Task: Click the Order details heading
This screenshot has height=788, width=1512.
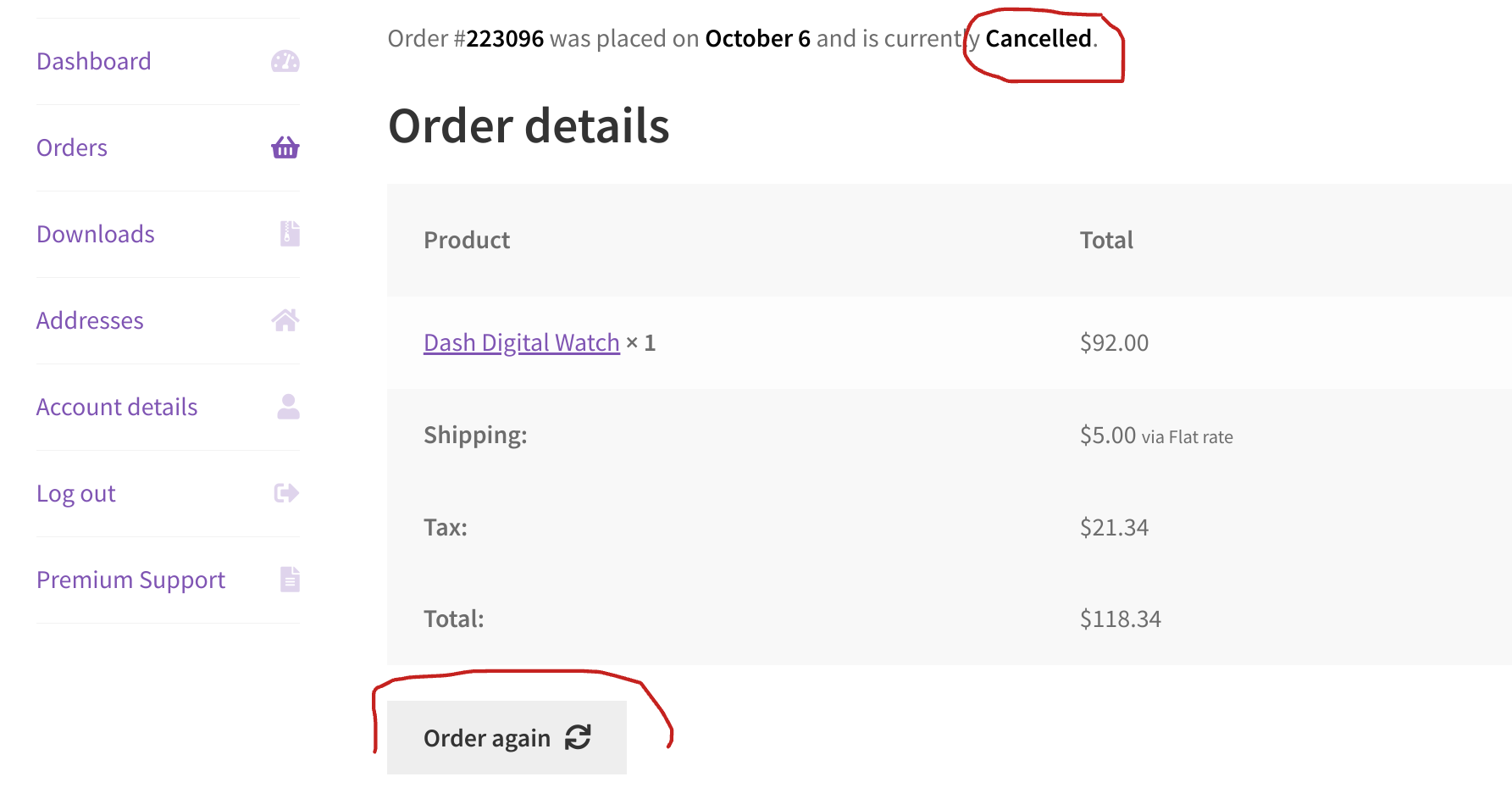Action: pyautogui.click(x=529, y=125)
